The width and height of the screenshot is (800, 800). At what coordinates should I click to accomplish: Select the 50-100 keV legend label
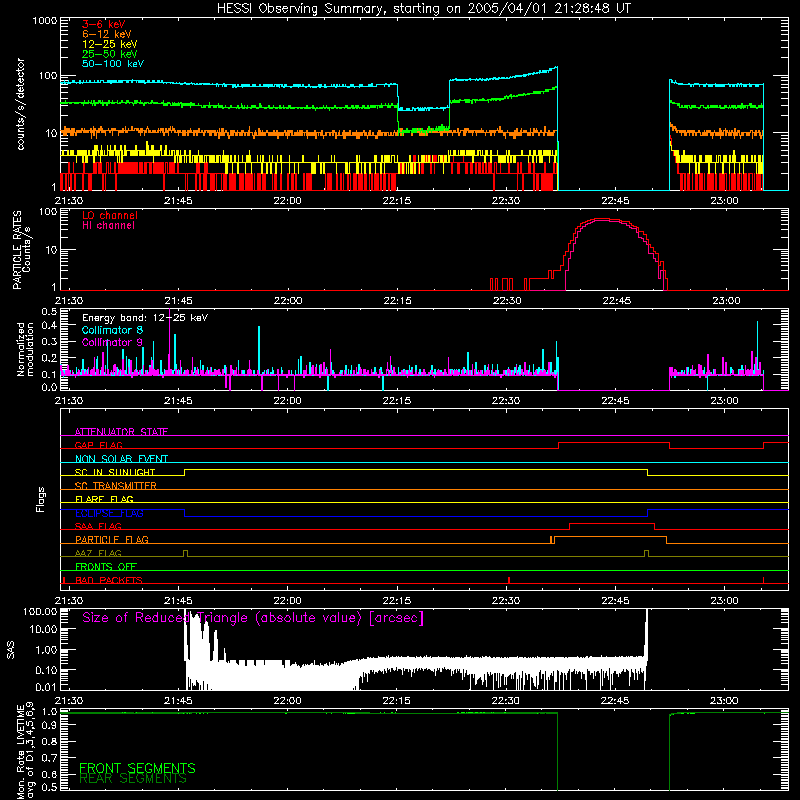pos(112,63)
